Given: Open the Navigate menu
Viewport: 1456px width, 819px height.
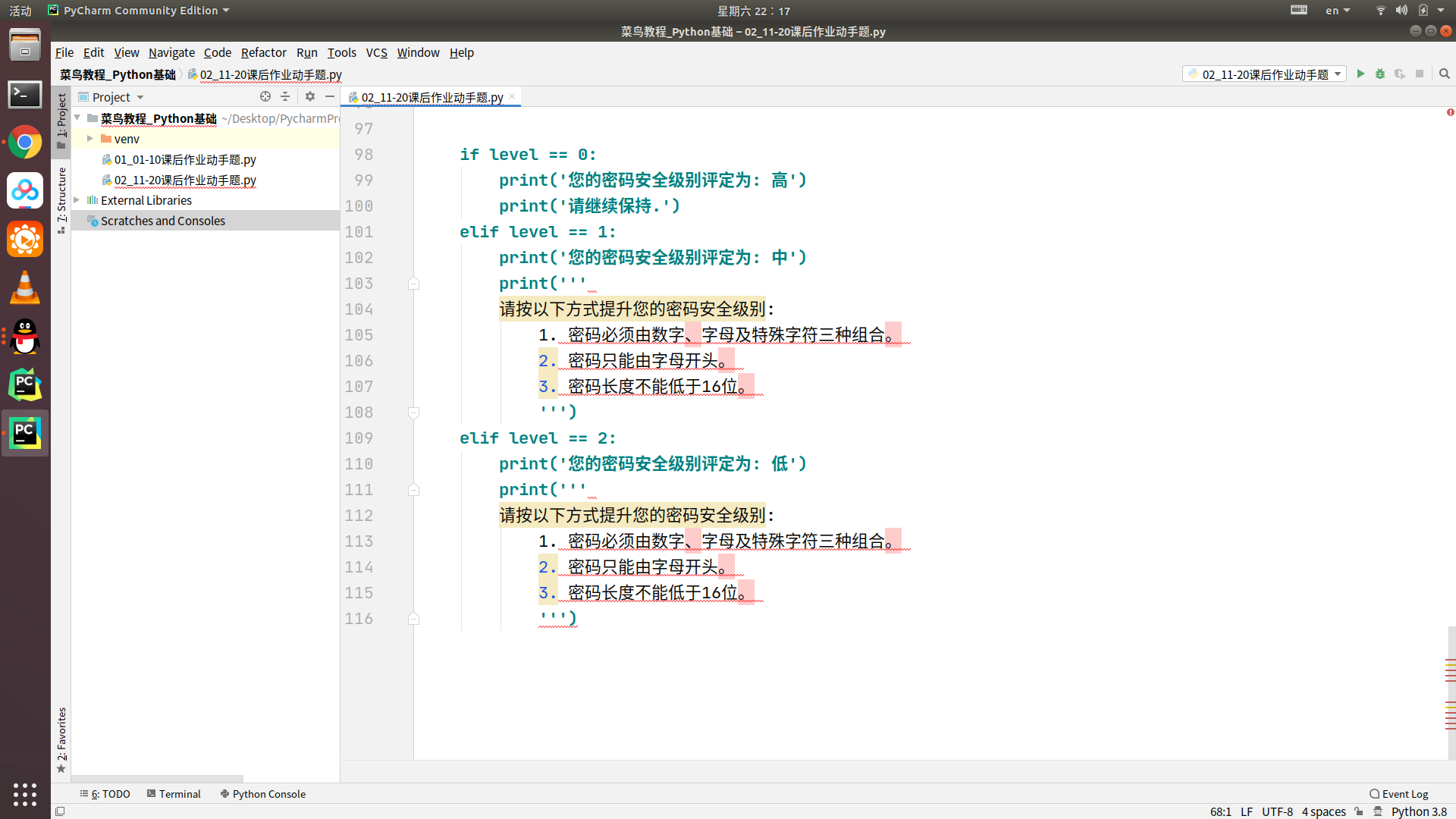Looking at the screenshot, I should (x=171, y=52).
